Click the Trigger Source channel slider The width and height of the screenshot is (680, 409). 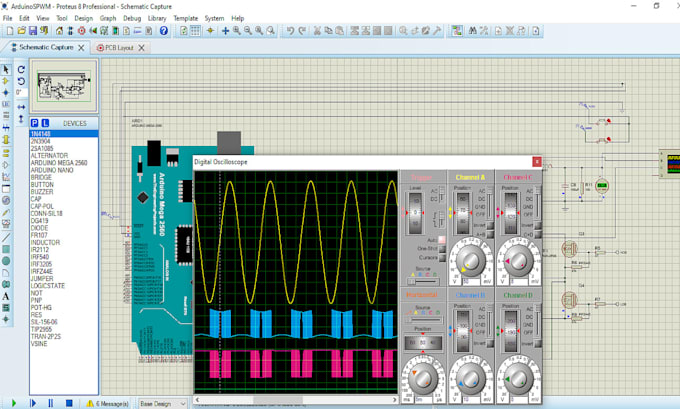pos(423,281)
